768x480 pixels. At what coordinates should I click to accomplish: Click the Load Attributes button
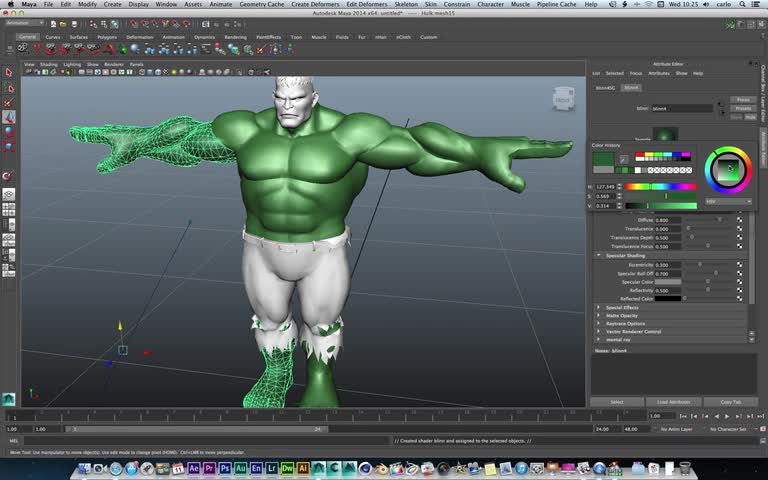674,402
